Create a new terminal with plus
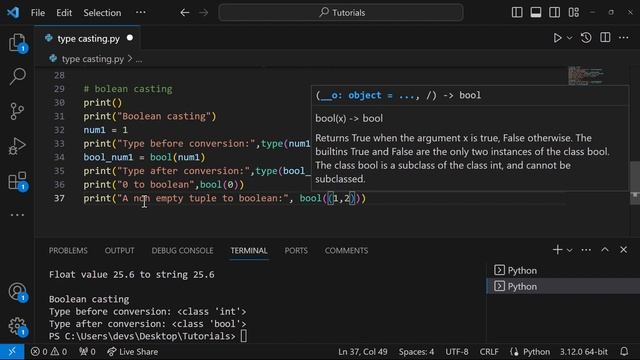 [x=557, y=250]
